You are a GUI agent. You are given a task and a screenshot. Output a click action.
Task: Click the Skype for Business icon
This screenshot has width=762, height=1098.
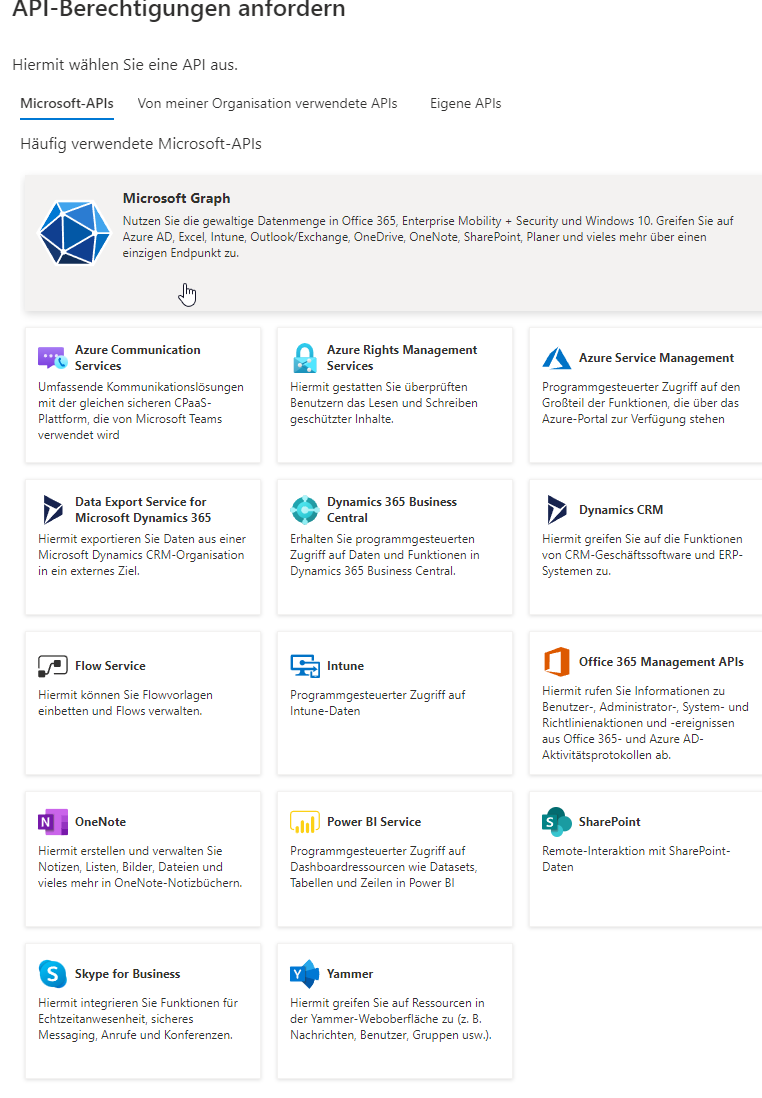tap(53, 974)
